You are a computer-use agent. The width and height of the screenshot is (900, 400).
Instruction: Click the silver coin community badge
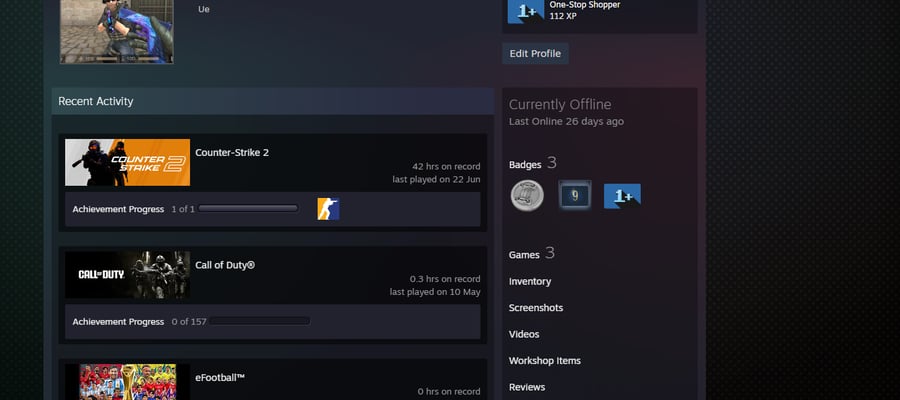[527, 196]
